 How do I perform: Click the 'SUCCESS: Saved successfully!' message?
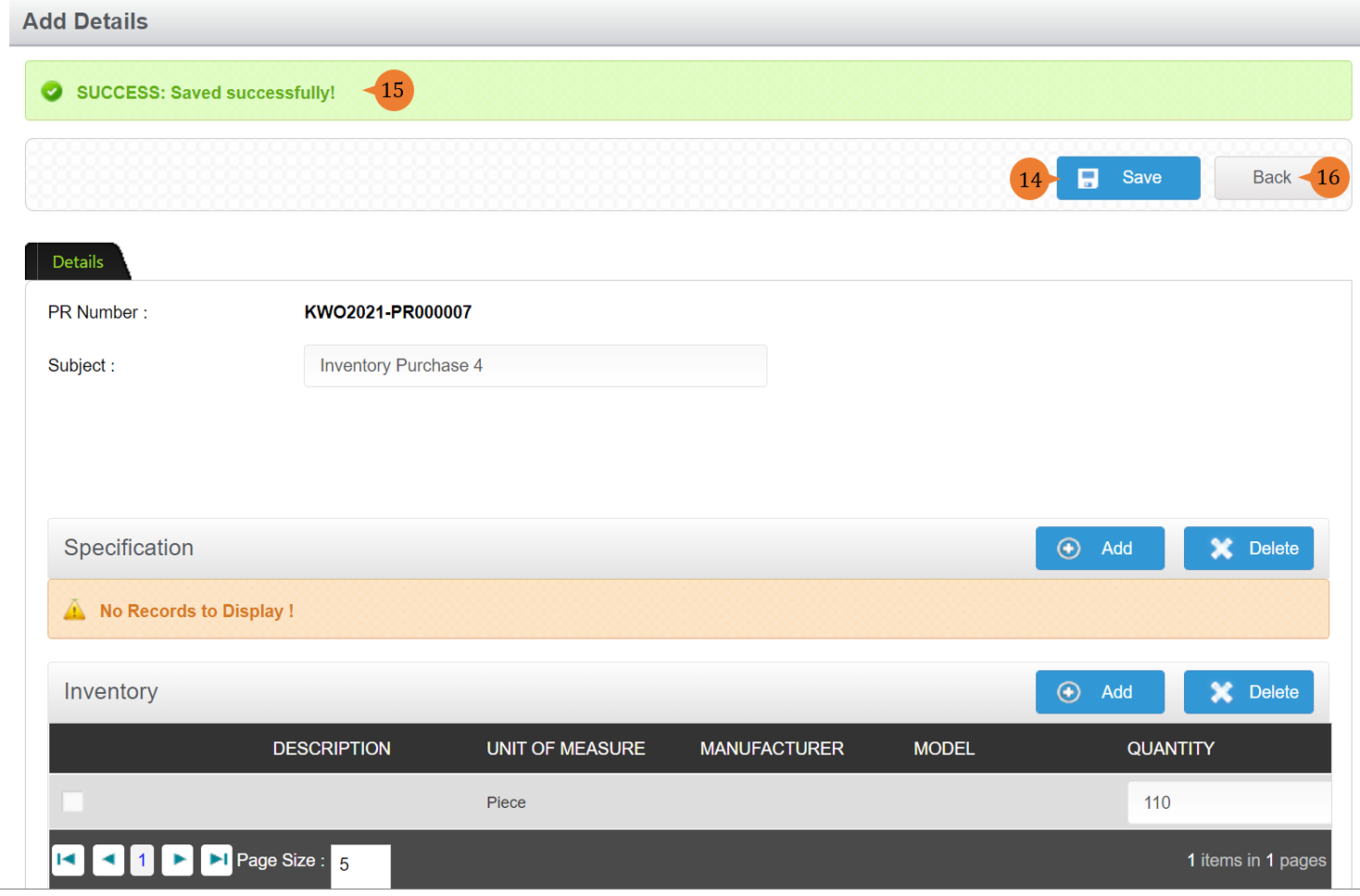(206, 93)
